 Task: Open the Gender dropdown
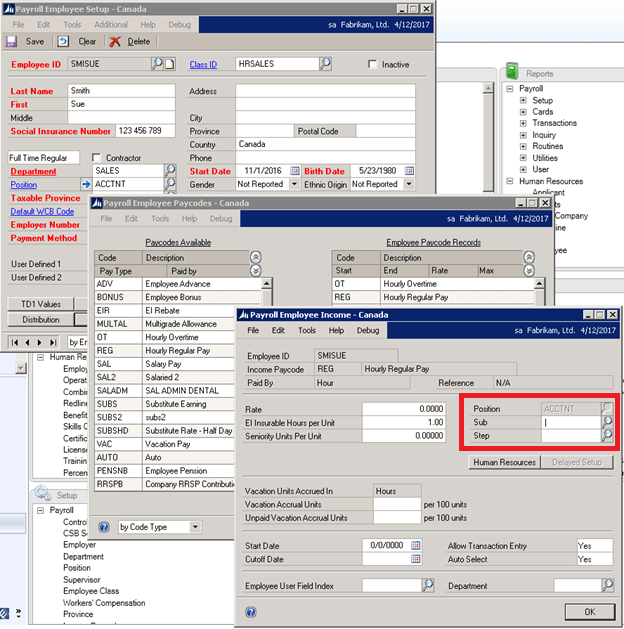pyautogui.click(x=295, y=184)
